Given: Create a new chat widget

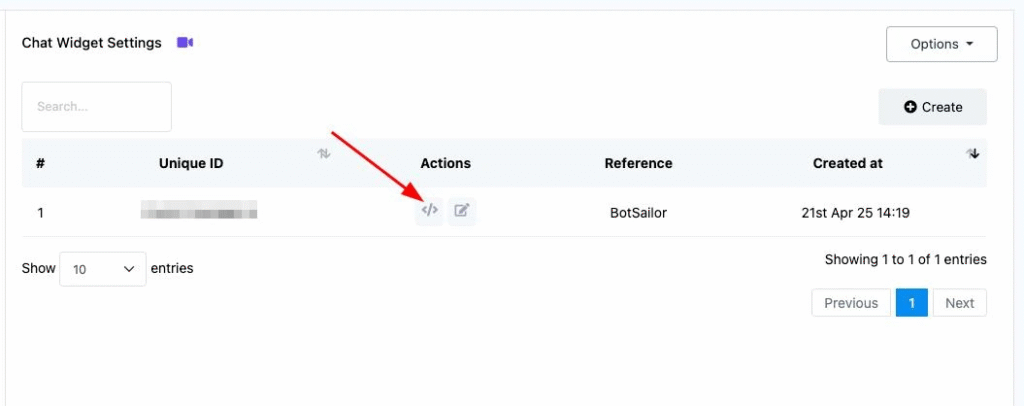Looking at the screenshot, I should click(x=933, y=107).
